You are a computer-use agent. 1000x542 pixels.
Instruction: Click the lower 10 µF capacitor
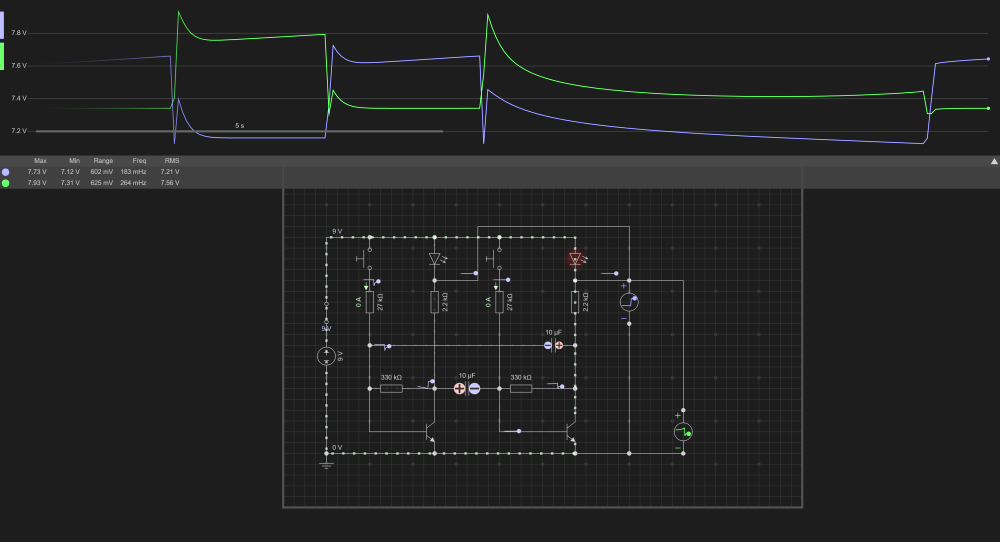pos(467,387)
